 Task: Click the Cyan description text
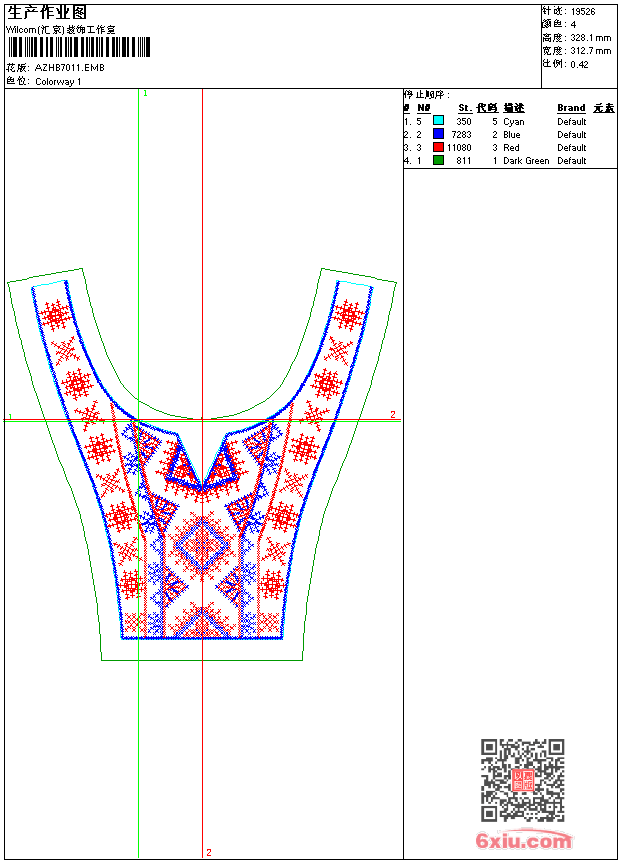[514, 122]
